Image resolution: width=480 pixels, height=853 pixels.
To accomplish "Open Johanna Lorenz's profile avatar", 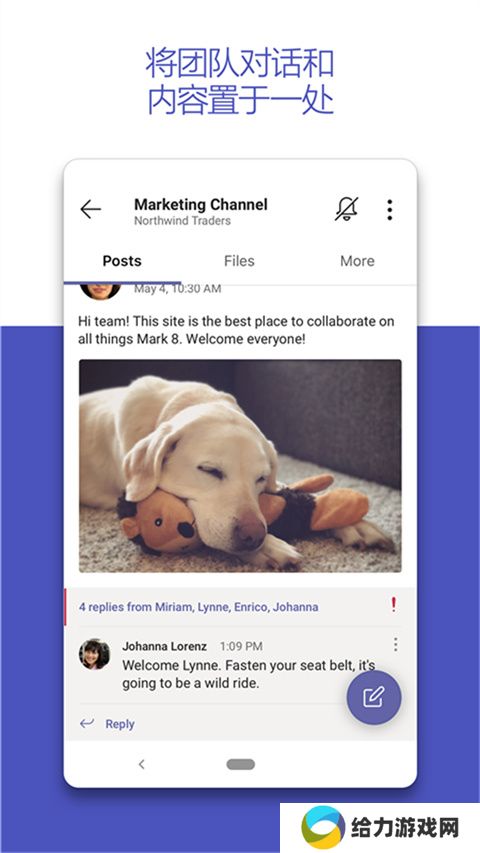I will tap(94, 654).
